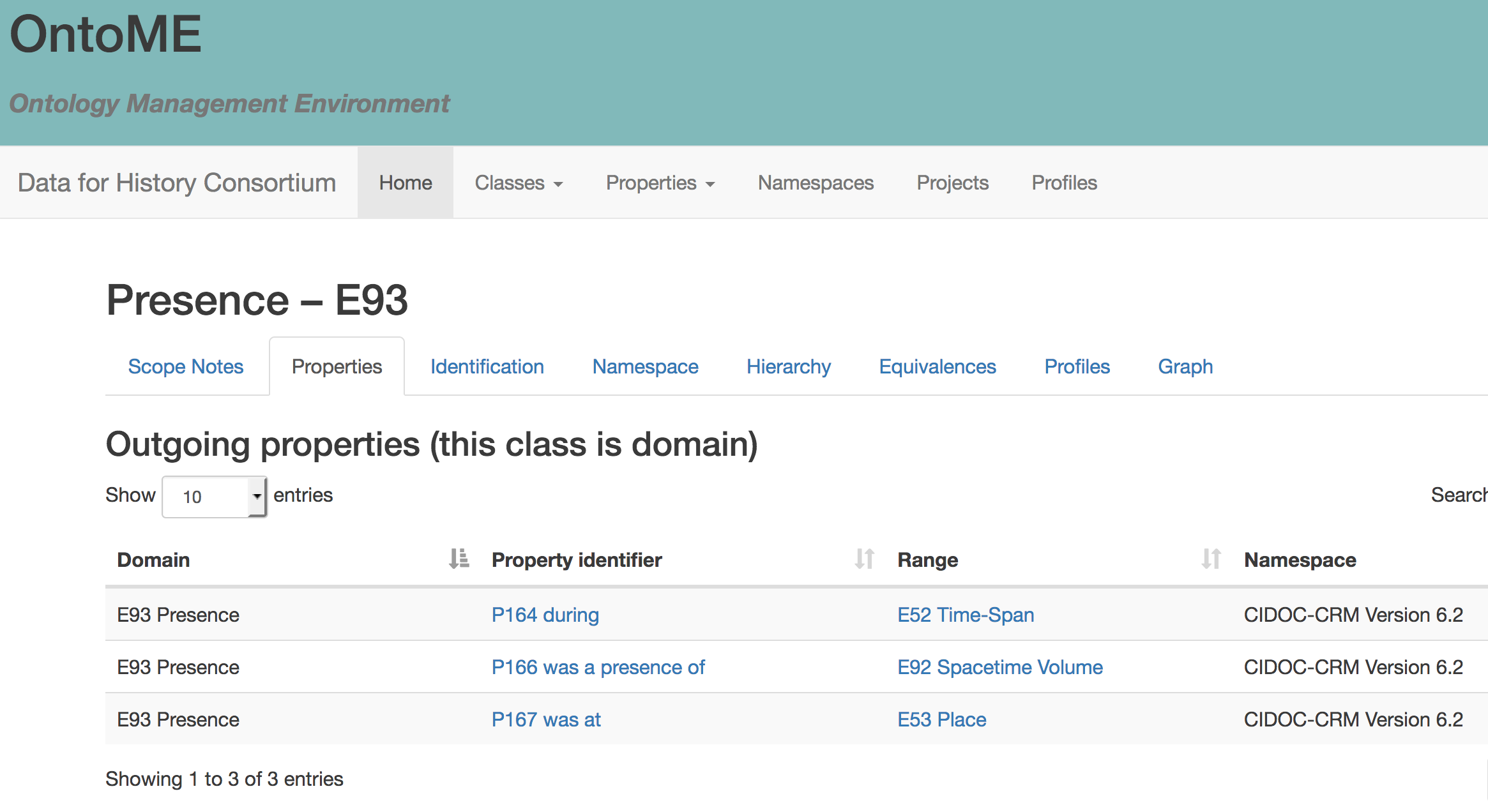Expand the Properties navbar dropdown
Image resolution: width=1488 pixels, height=812 pixels.
pyautogui.click(x=660, y=183)
